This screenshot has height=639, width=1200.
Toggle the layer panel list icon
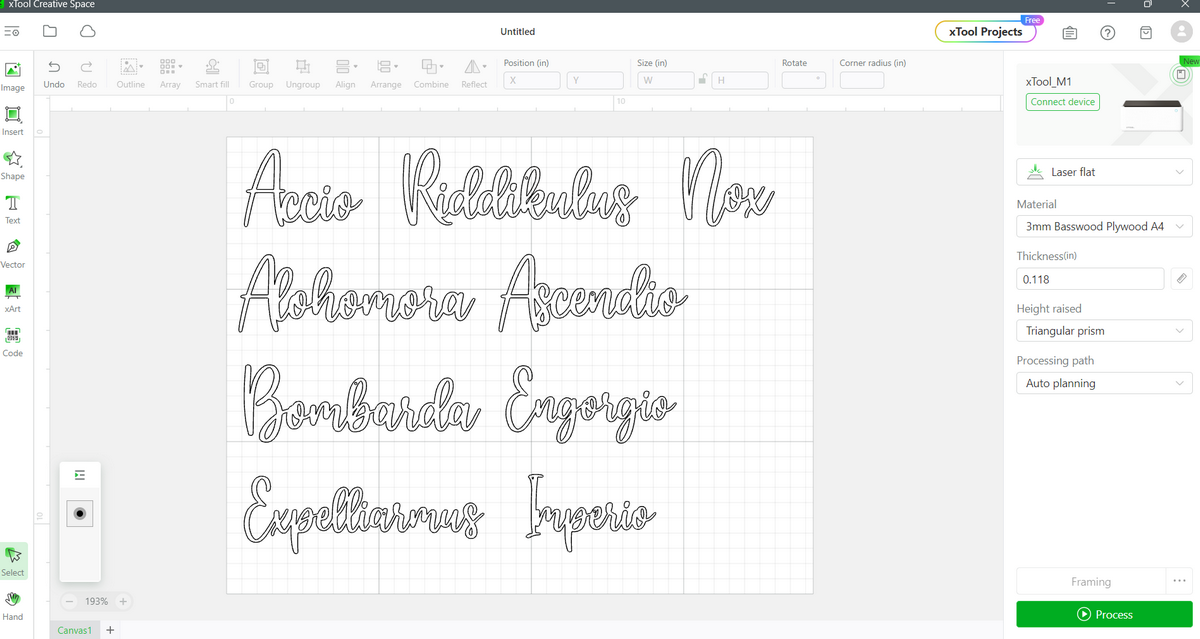[81, 475]
